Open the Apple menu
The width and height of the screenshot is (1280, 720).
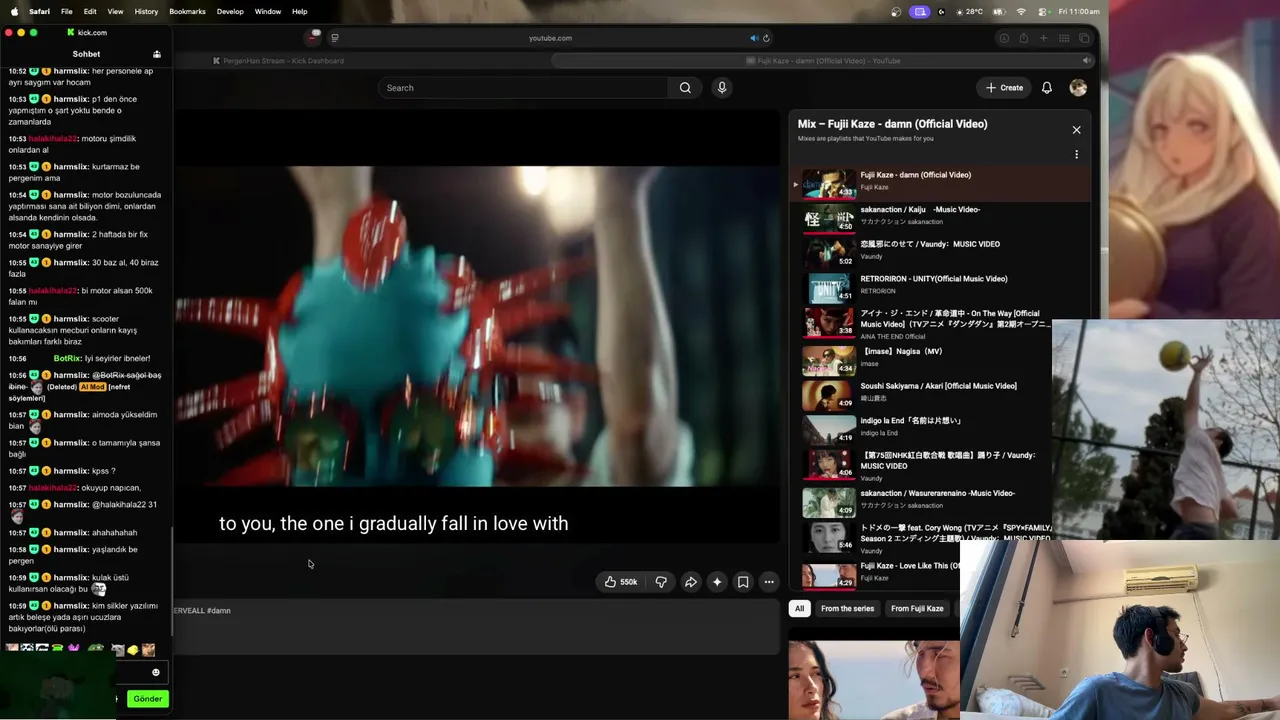click(x=14, y=11)
